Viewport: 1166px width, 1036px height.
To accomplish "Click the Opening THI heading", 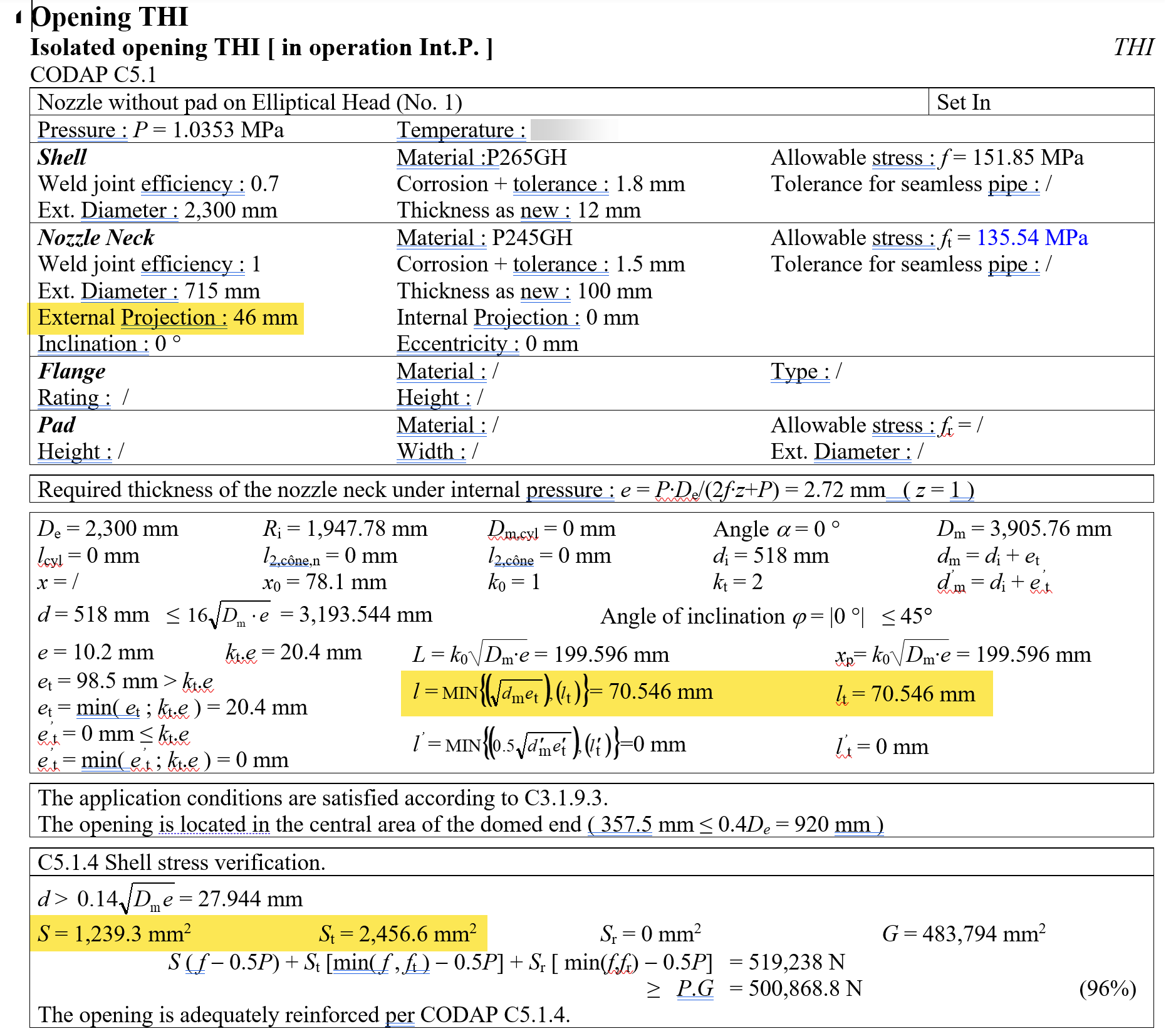I will click(110, 17).
